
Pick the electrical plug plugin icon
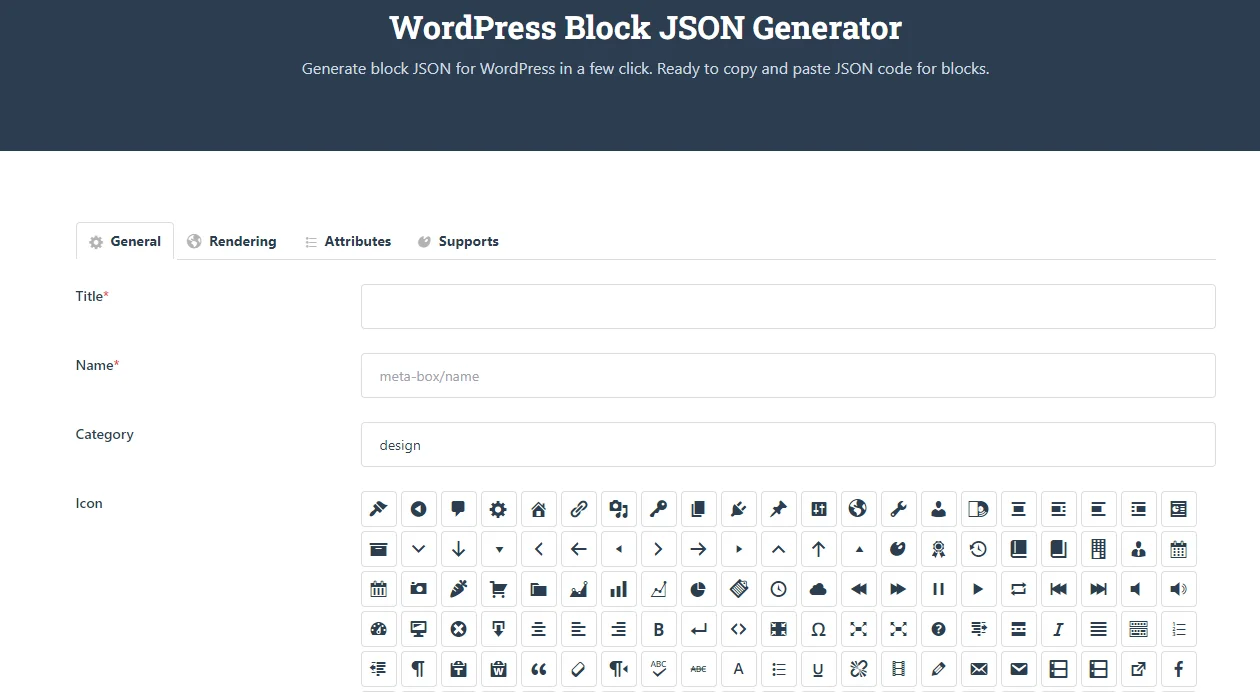pyautogui.click(x=739, y=509)
